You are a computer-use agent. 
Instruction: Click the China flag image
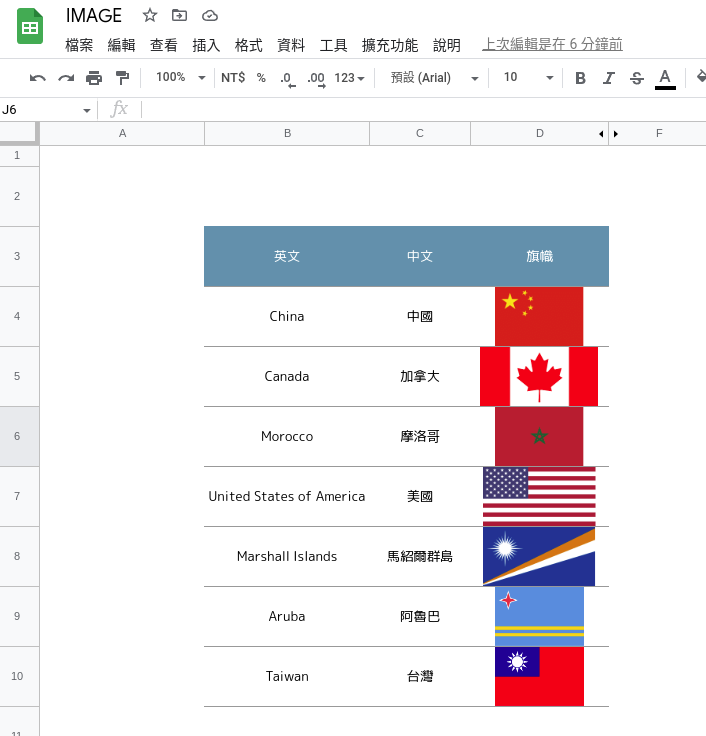click(x=539, y=316)
